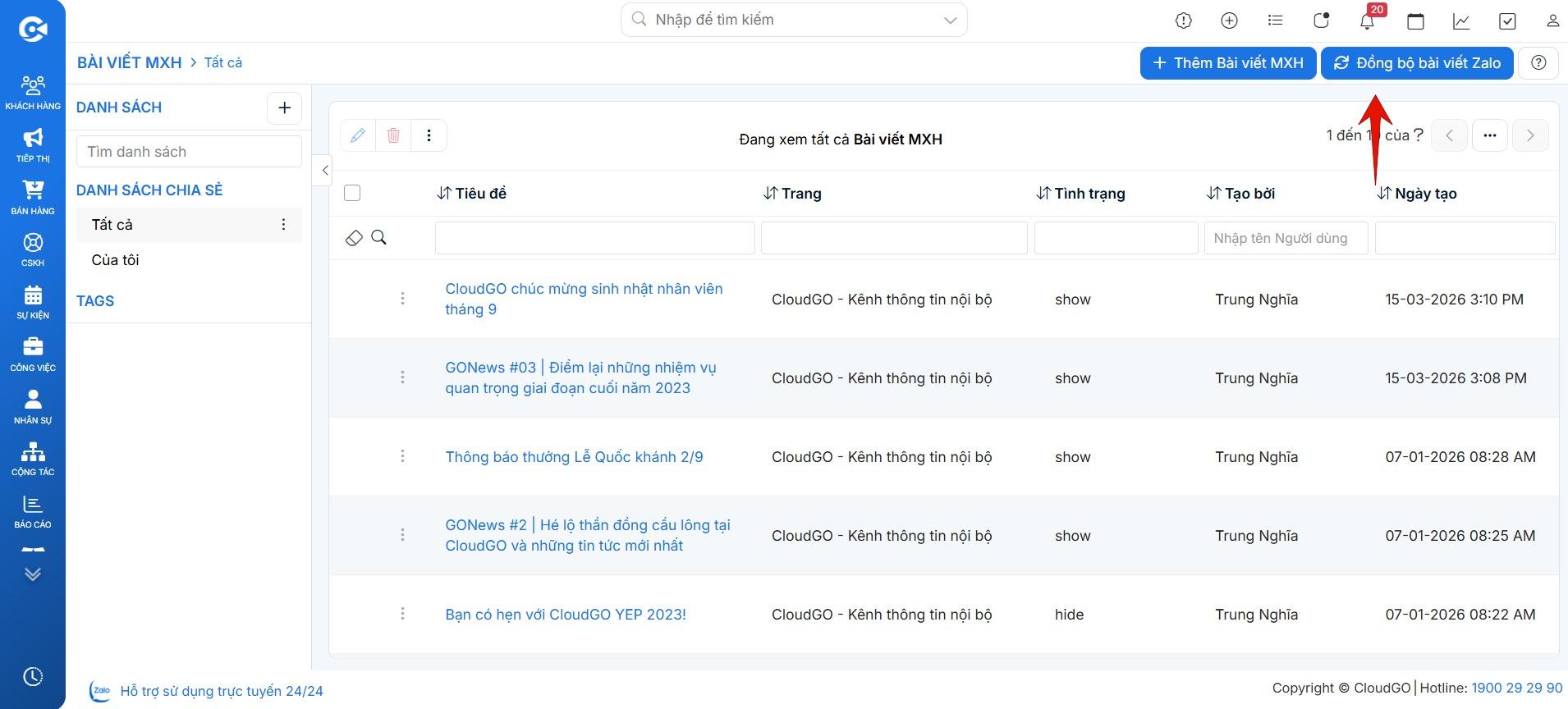Open Thông báo thưởng Lễ Quốc khánh post

tap(574, 457)
